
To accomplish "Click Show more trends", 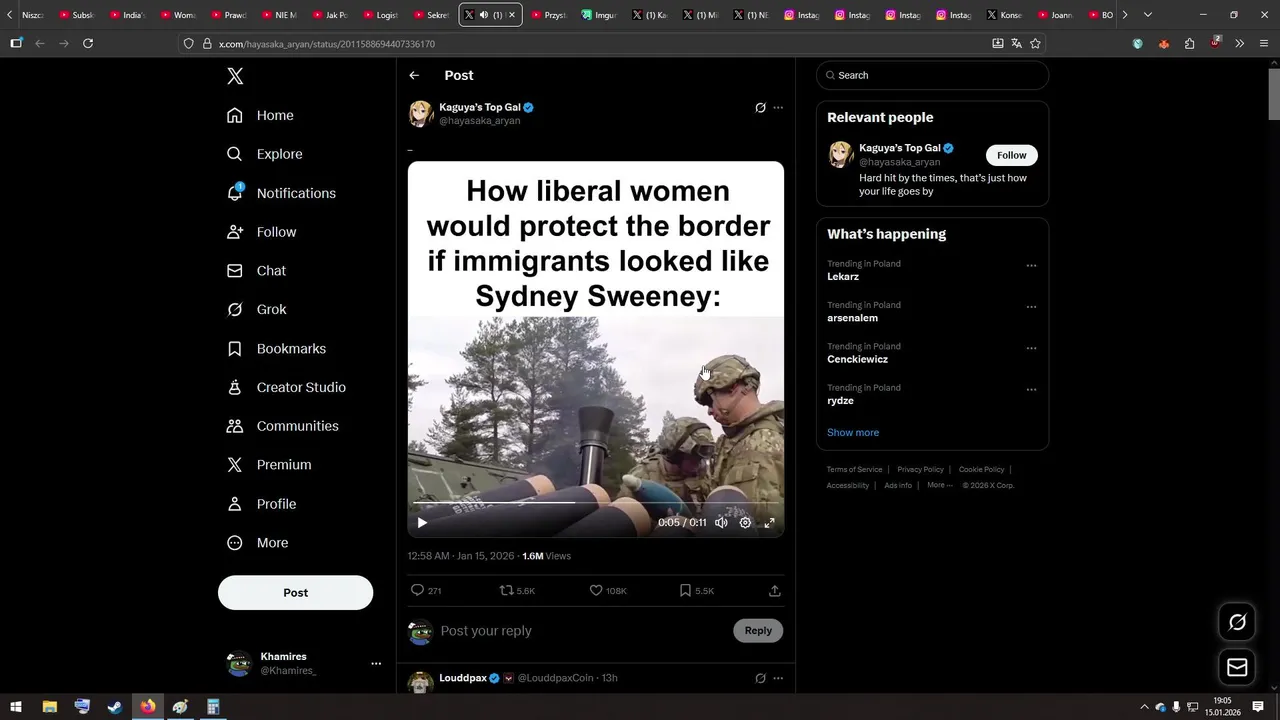I will pyautogui.click(x=853, y=432).
